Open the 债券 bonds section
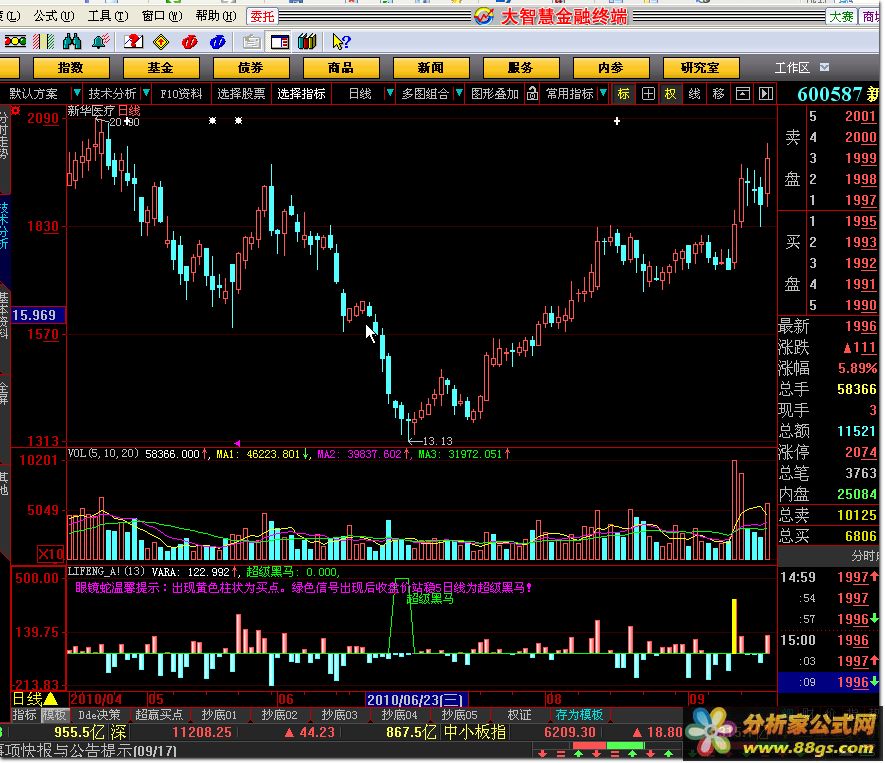 [x=251, y=68]
